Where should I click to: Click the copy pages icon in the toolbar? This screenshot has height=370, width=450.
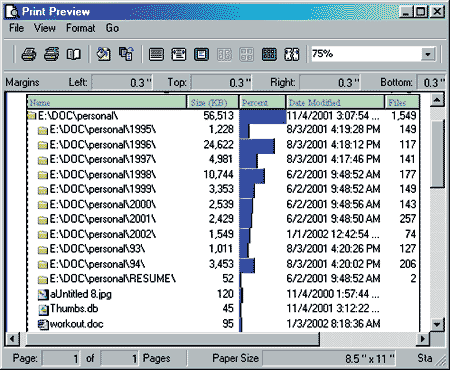[x=126, y=54]
